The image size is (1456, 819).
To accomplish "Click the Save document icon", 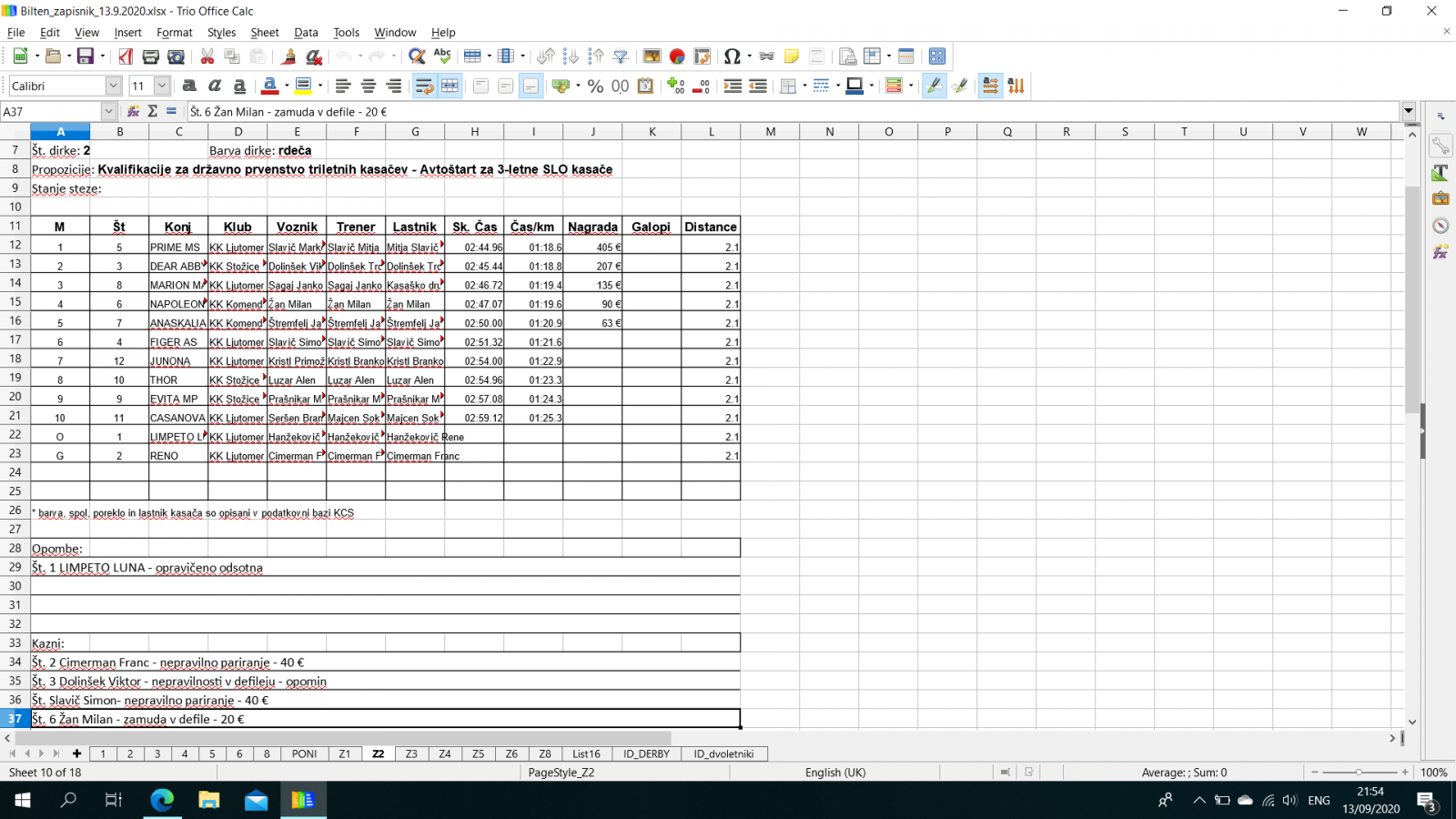I will click(85, 56).
